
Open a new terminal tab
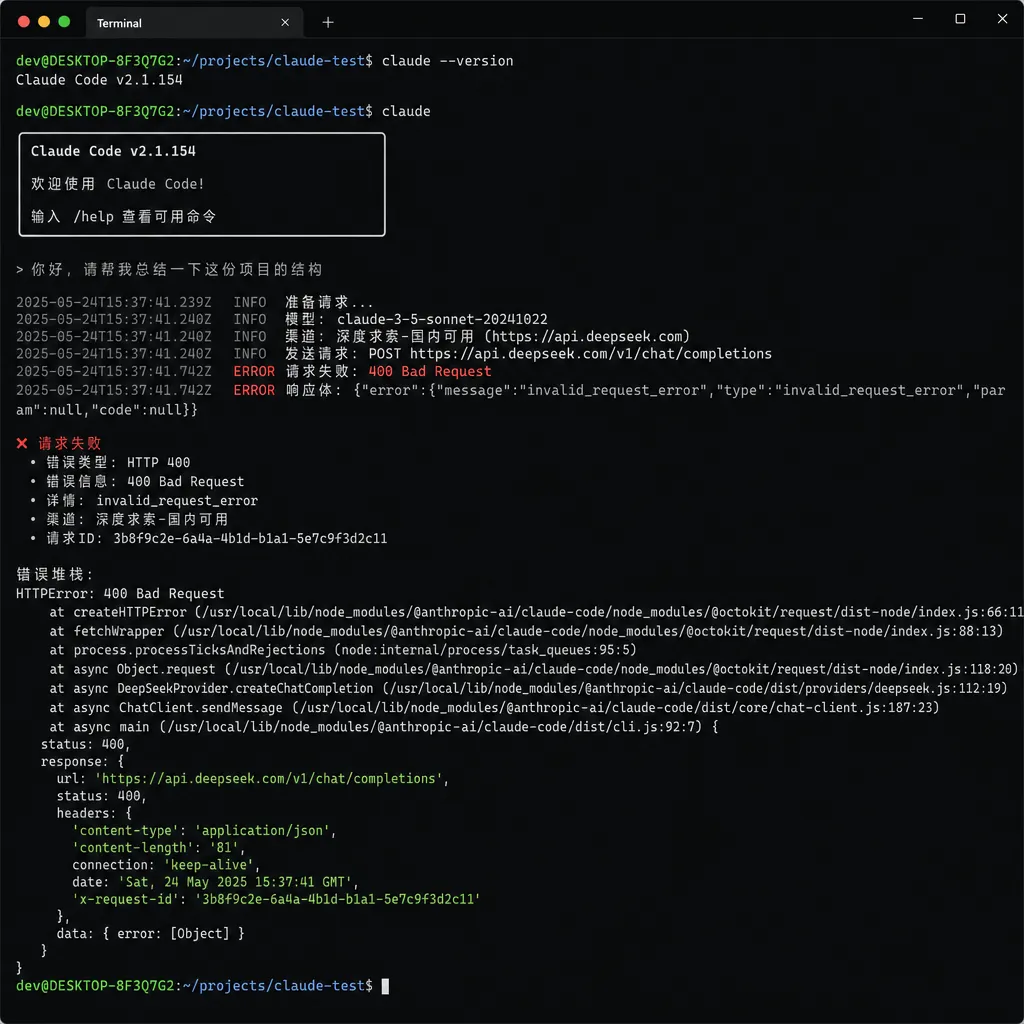[x=328, y=23]
